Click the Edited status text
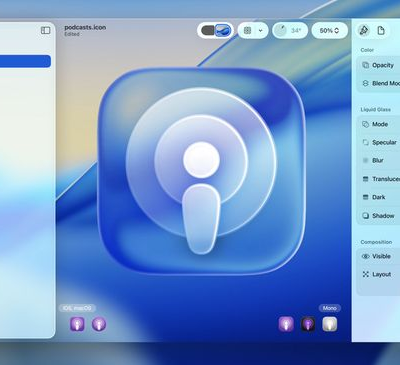The width and height of the screenshot is (400, 365). [72, 34]
